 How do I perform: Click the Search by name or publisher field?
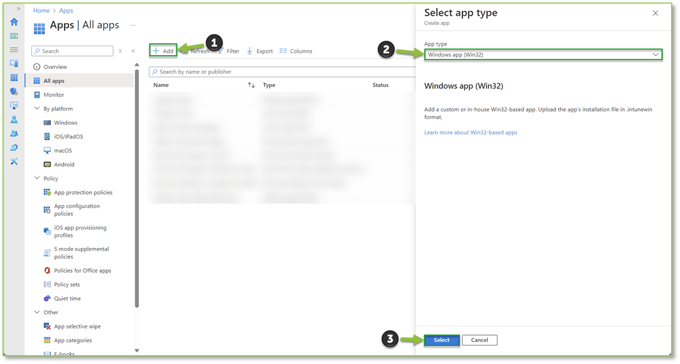point(282,72)
